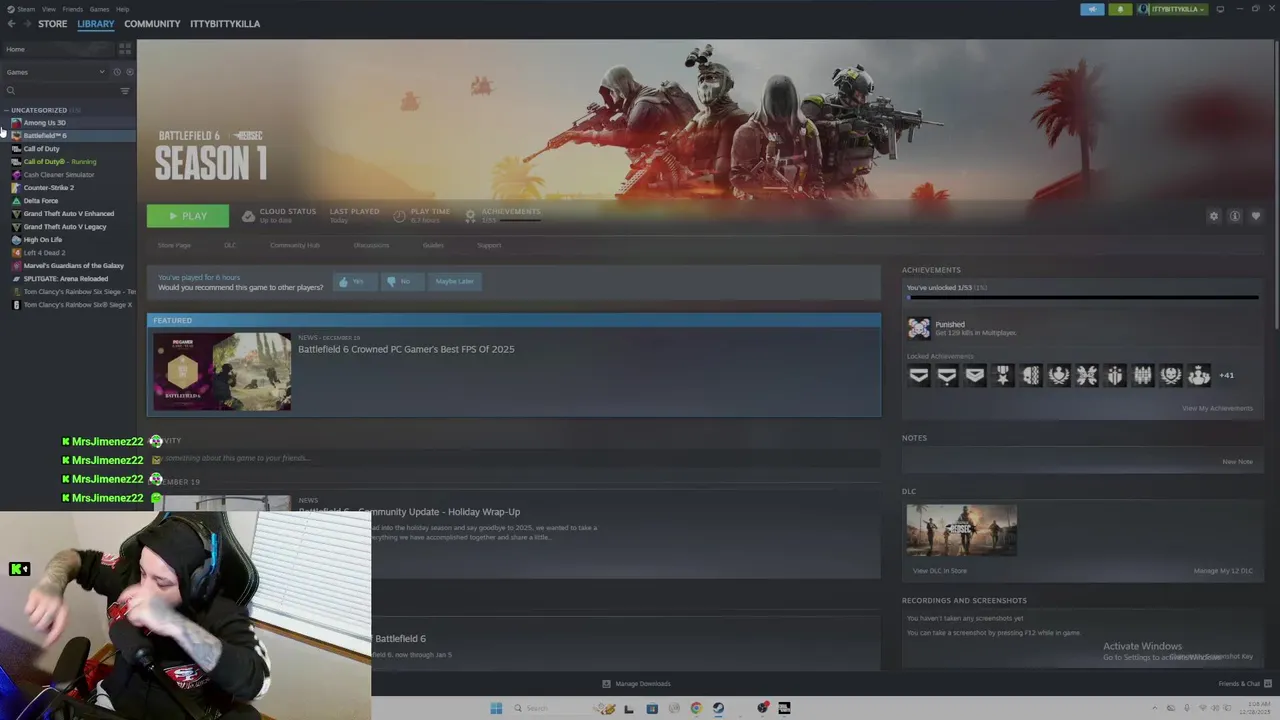Select Grand Theft Auto V Enhanced
The height and width of the screenshot is (720, 1280).
[x=68, y=213]
